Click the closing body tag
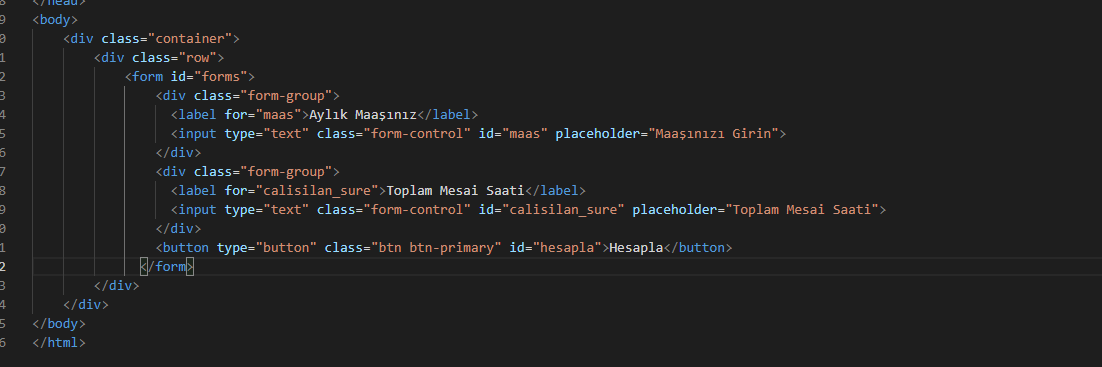The width and height of the screenshot is (1102, 367). coord(59,323)
